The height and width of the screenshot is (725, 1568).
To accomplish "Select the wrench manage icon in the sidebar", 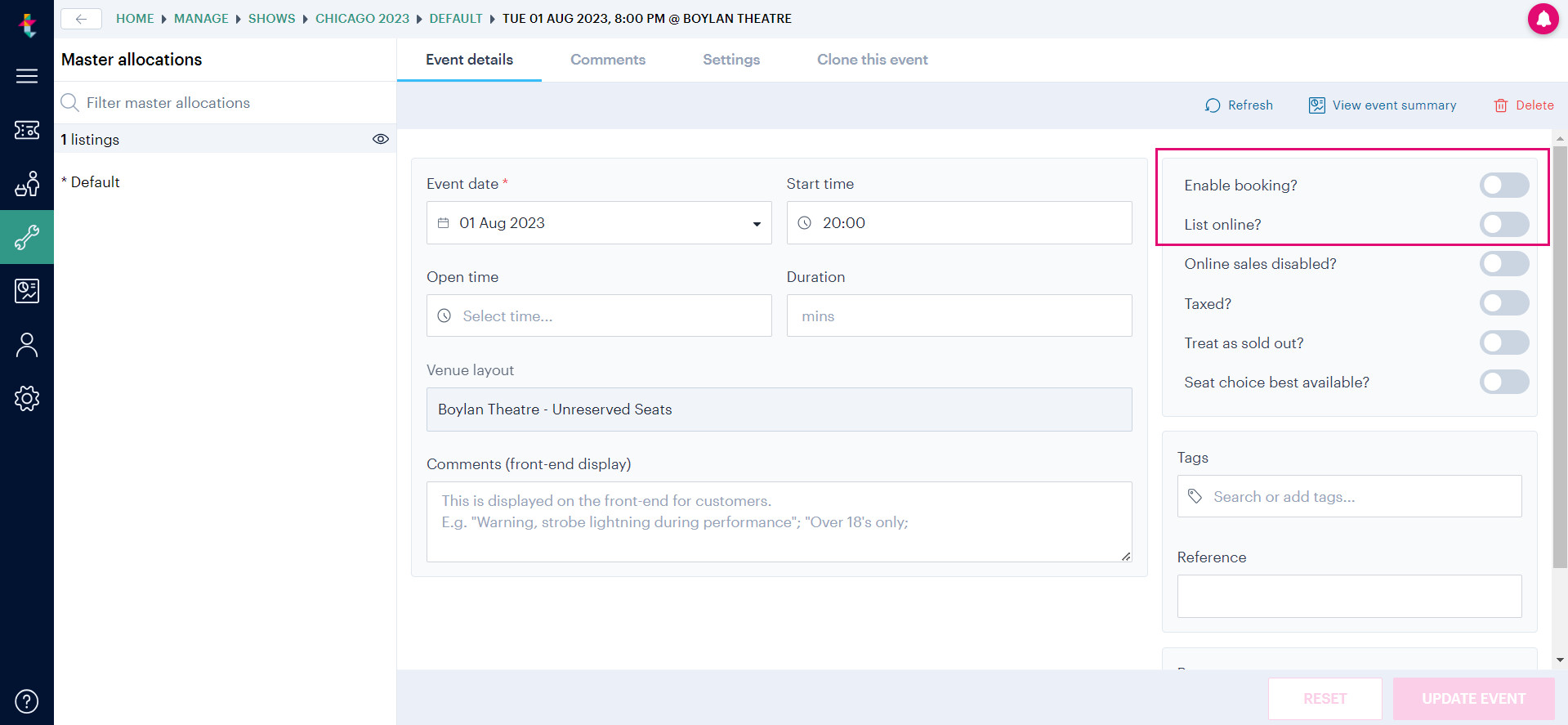I will (27, 237).
